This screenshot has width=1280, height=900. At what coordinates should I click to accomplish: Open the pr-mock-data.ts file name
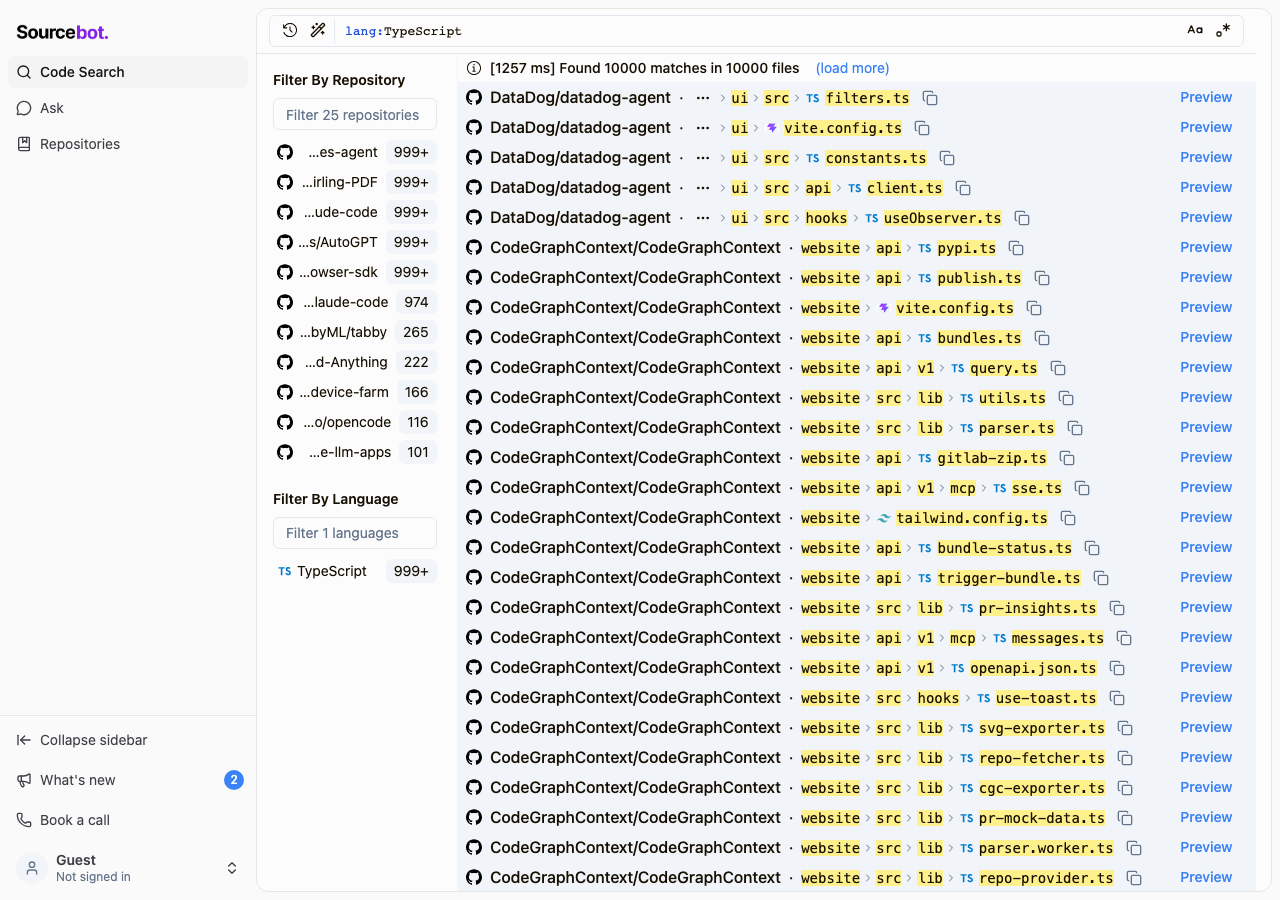pyautogui.click(x=1042, y=818)
